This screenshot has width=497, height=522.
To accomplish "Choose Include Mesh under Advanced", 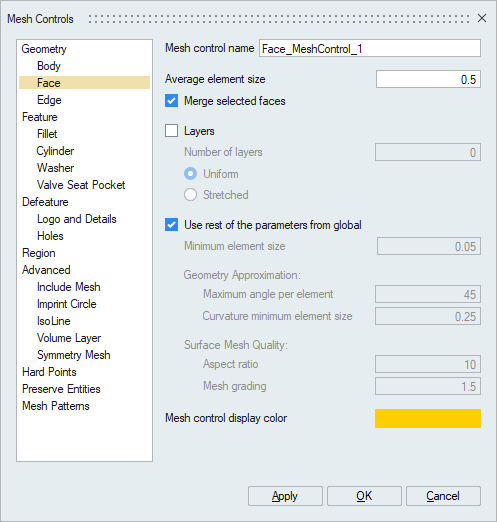I will [68, 287].
